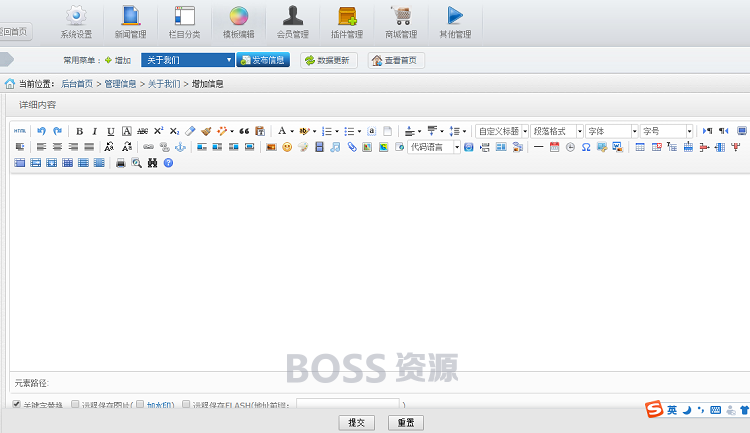Print editor content with printer icon
This screenshot has height=433, width=750.
click(121, 163)
